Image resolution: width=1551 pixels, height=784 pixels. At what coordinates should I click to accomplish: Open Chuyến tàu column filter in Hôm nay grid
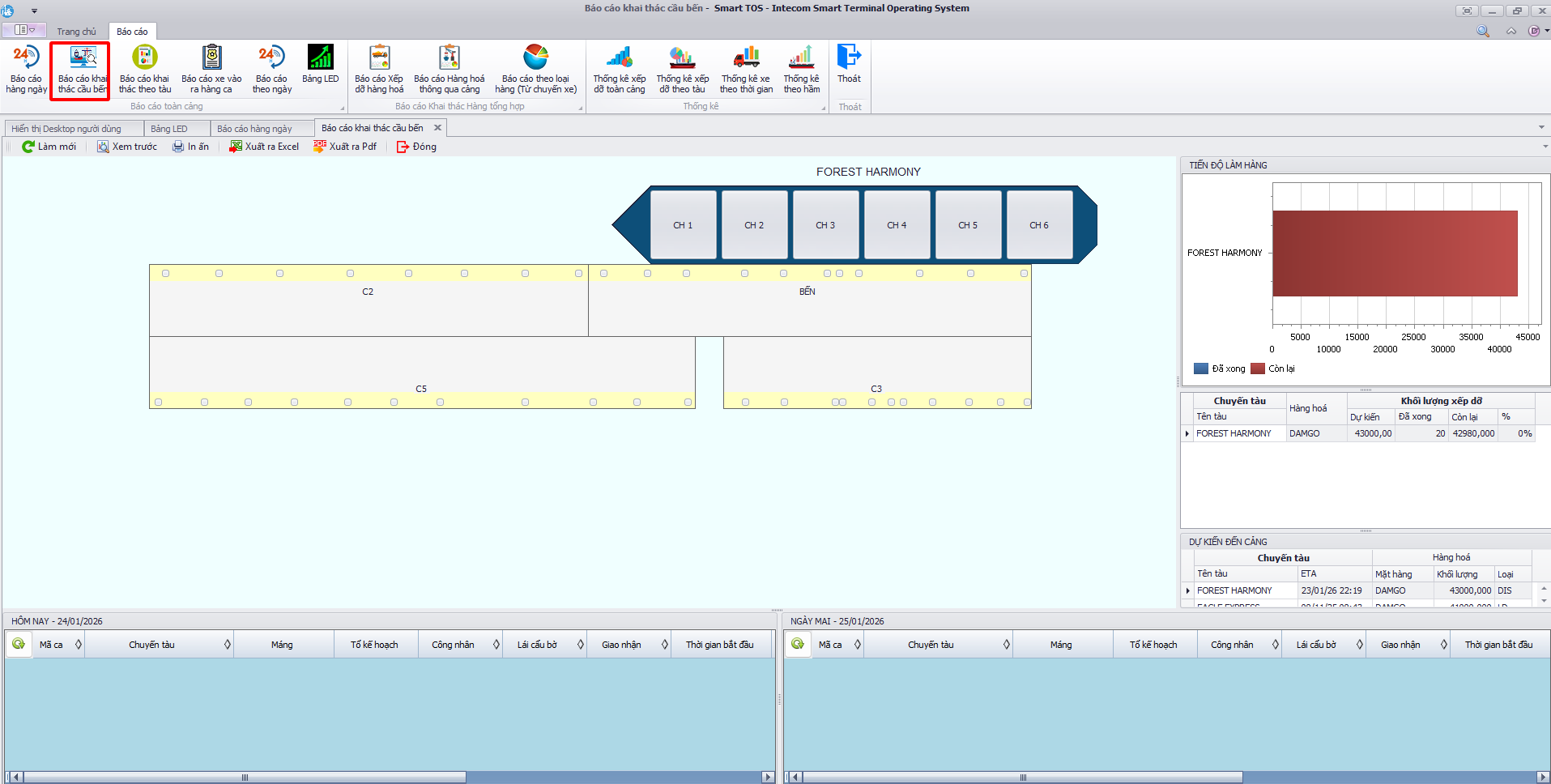tap(228, 645)
